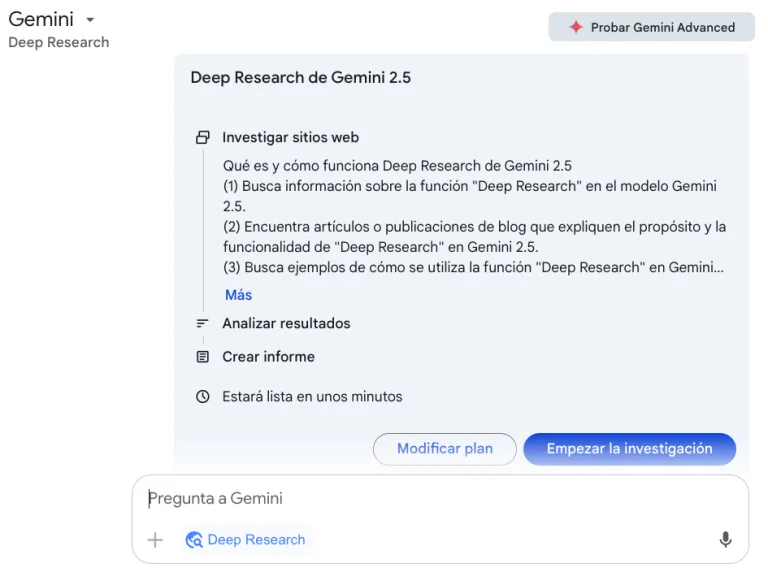The image size is (768, 572).
Task: Click the Investigar sitios web browser icon
Action: (x=203, y=138)
